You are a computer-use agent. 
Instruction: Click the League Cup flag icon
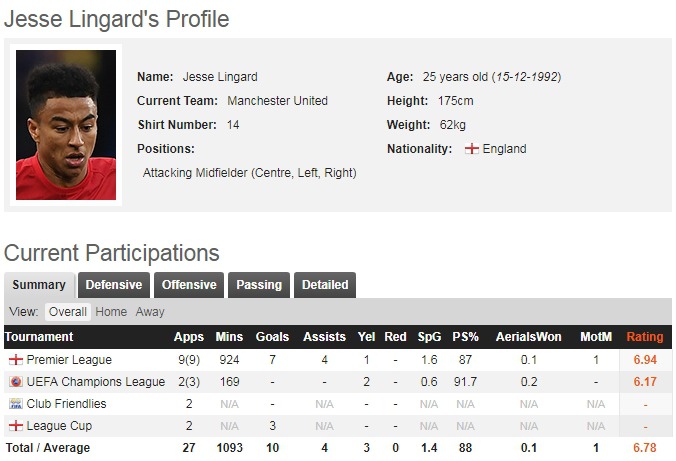[x=15, y=425]
